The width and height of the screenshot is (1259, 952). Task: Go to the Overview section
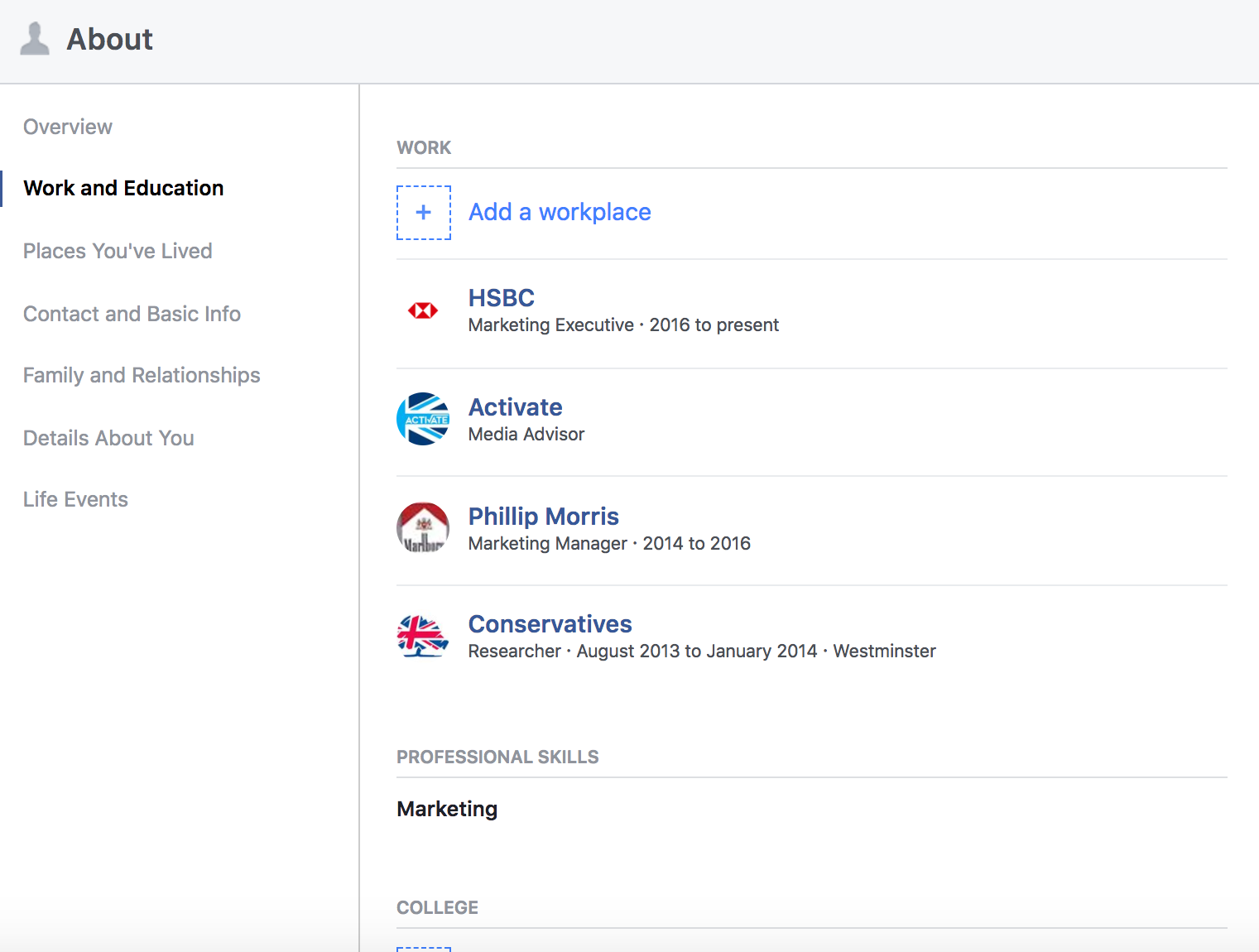pyautogui.click(x=68, y=127)
